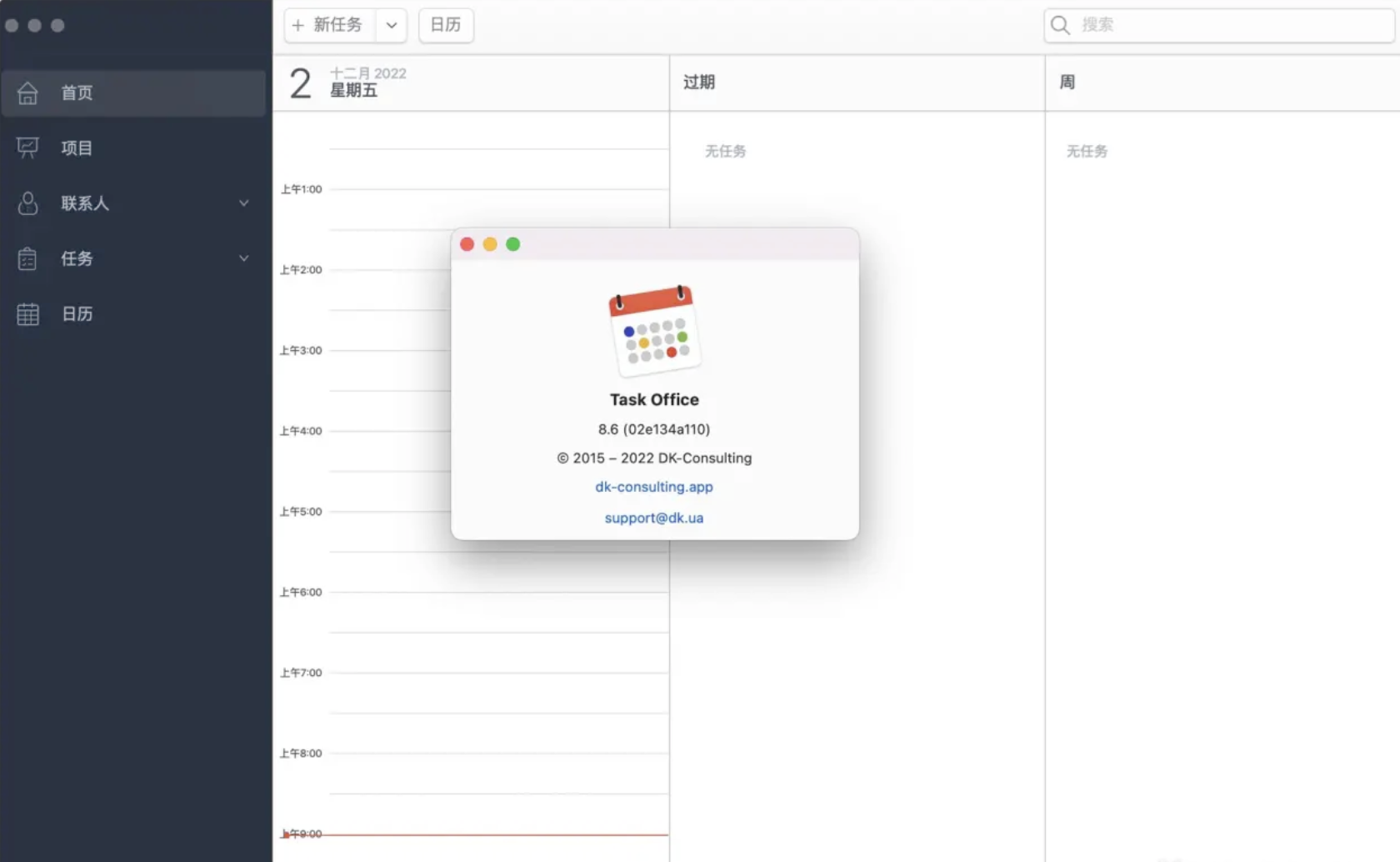Click the large date number 2
The image size is (1400, 862).
301,83
